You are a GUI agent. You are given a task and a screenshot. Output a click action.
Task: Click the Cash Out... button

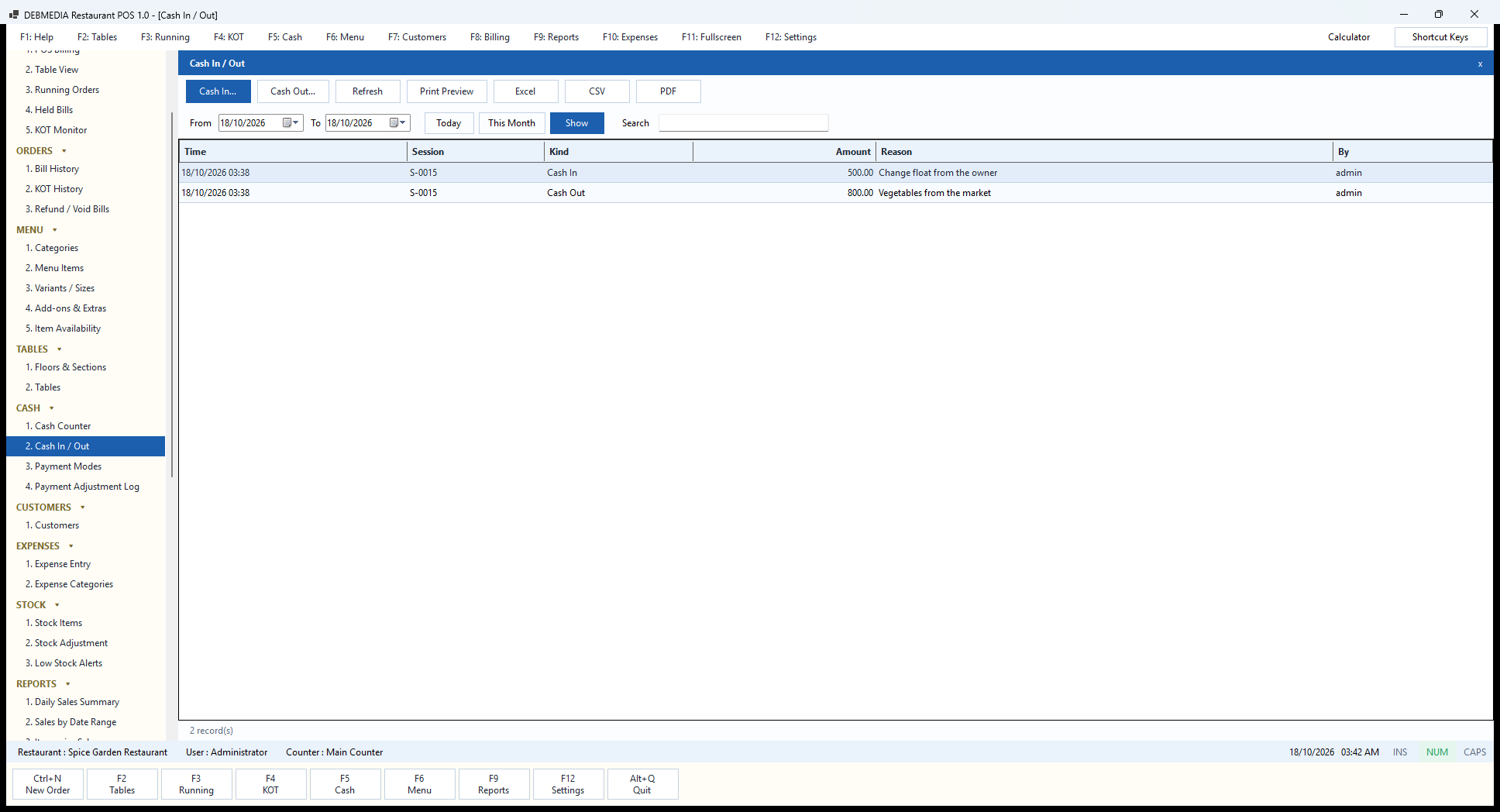coord(293,91)
